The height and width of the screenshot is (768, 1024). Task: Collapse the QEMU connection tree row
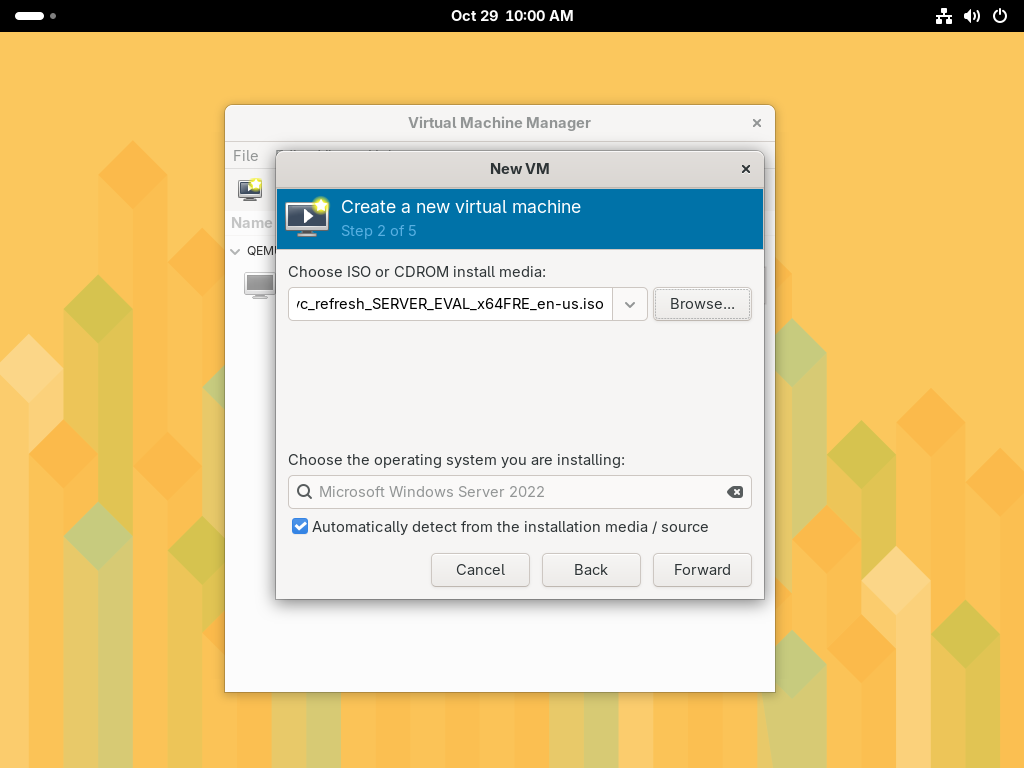pyautogui.click(x=236, y=251)
